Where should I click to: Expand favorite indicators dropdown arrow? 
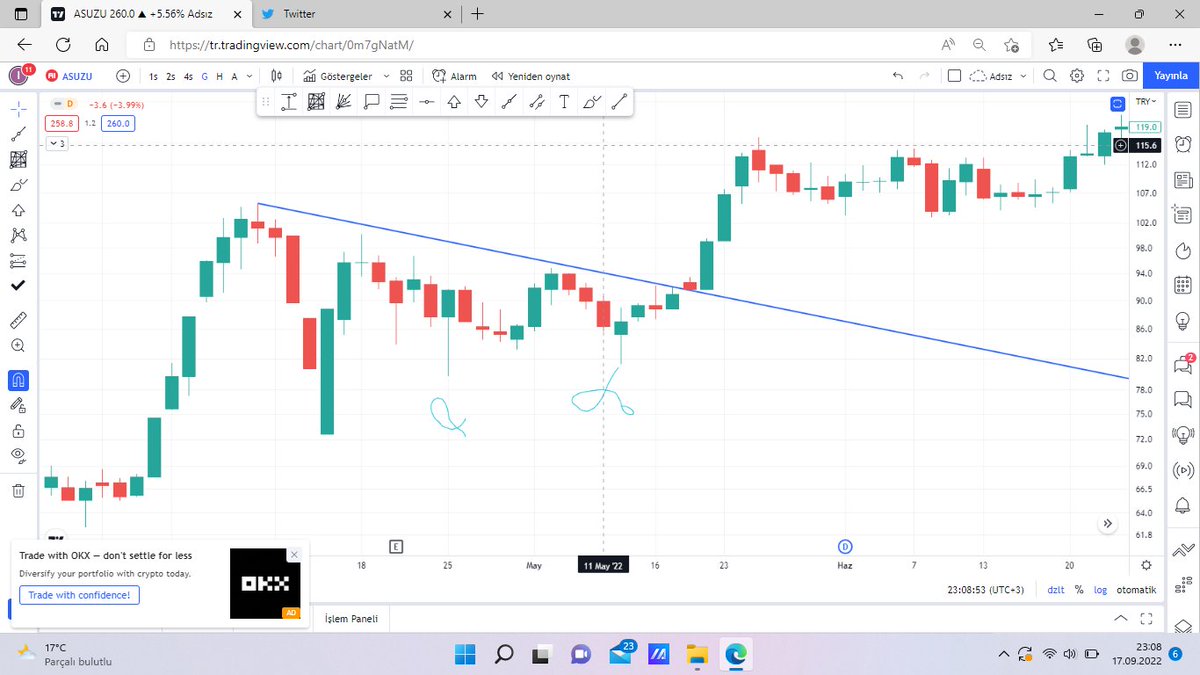386,76
